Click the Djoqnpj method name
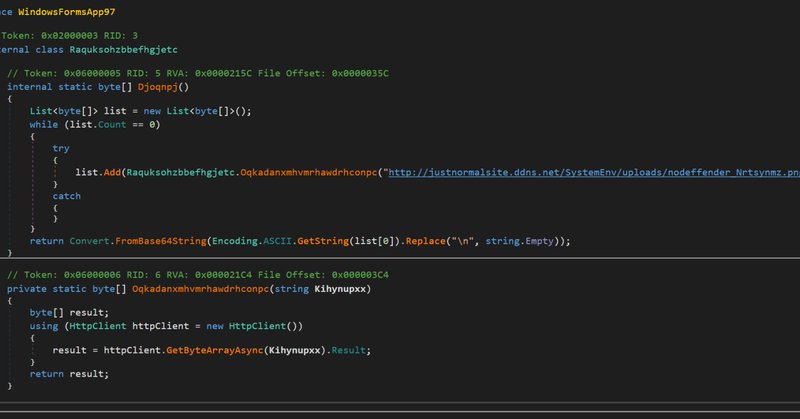The height and width of the screenshot is (419, 800). pyautogui.click(x=158, y=87)
